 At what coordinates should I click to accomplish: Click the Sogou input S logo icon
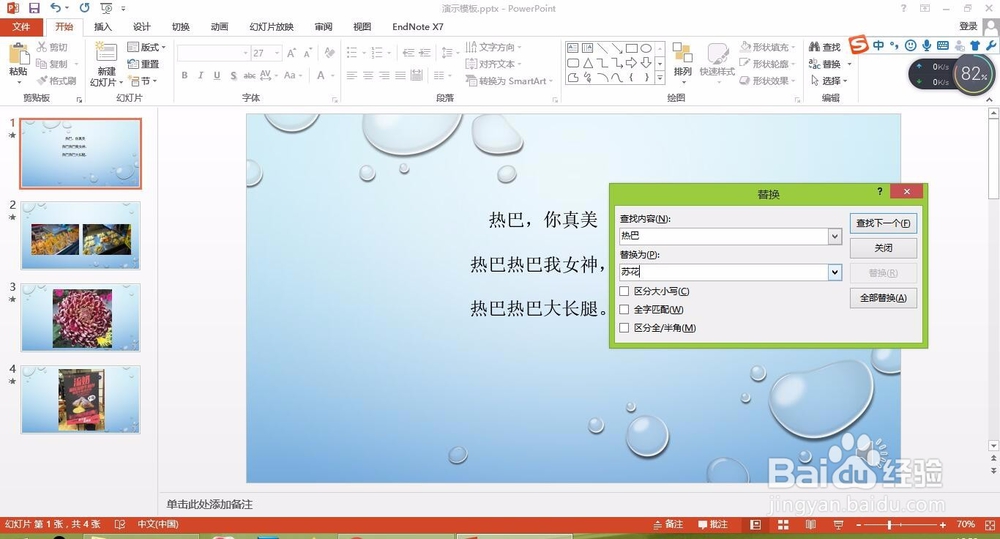(858, 45)
